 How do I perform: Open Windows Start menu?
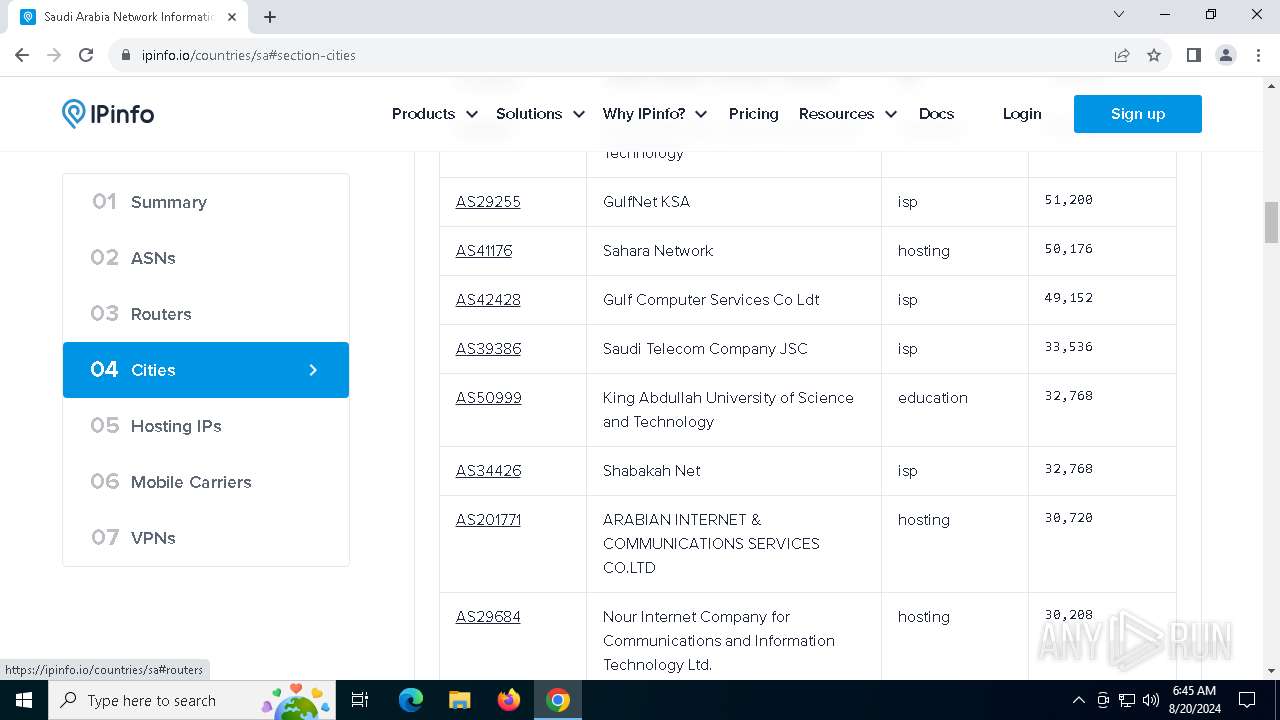point(24,700)
